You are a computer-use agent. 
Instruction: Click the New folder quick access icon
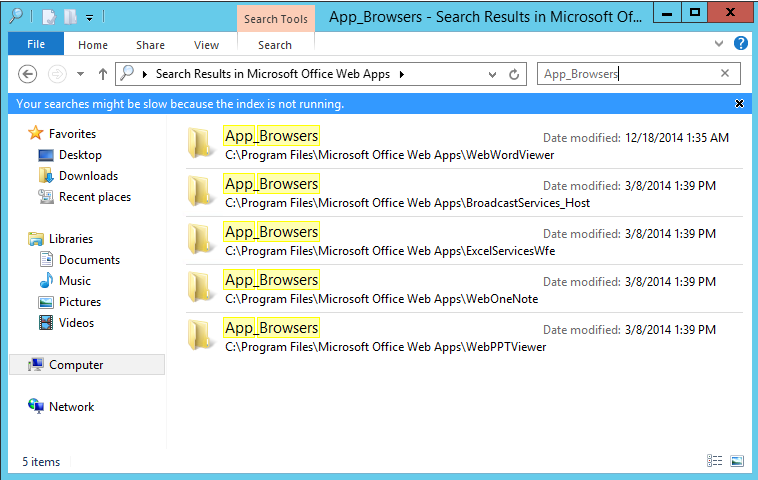(71, 17)
